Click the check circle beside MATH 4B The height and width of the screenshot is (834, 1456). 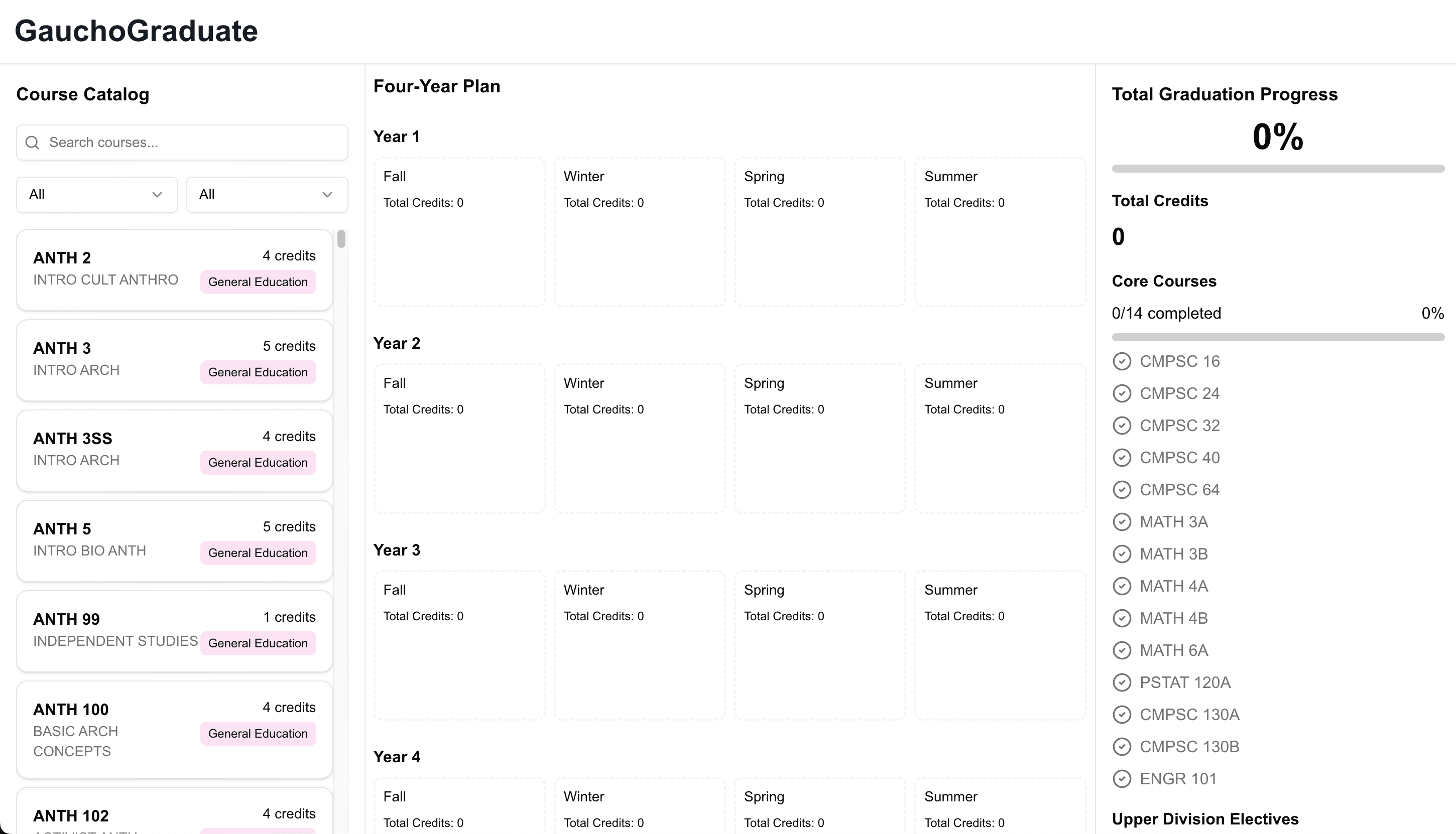coord(1121,618)
